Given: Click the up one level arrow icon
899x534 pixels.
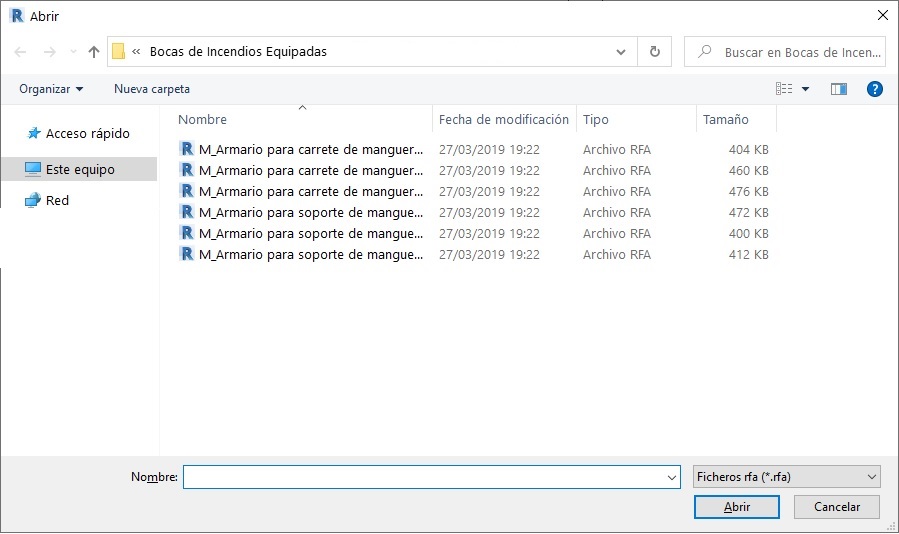Looking at the screenshot, I should tap(94, 52).
